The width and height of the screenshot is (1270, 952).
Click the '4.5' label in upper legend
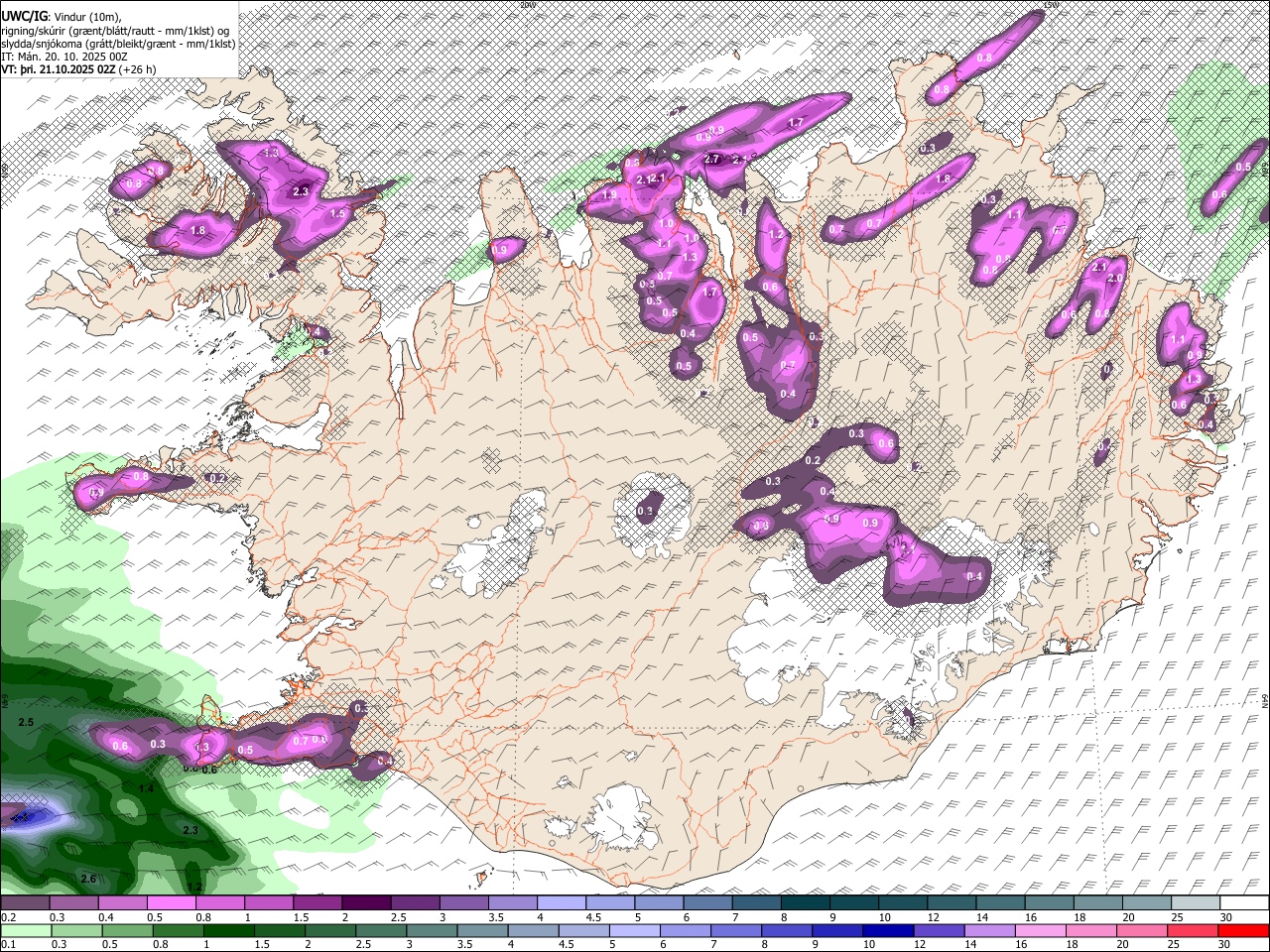pos(593,917)
